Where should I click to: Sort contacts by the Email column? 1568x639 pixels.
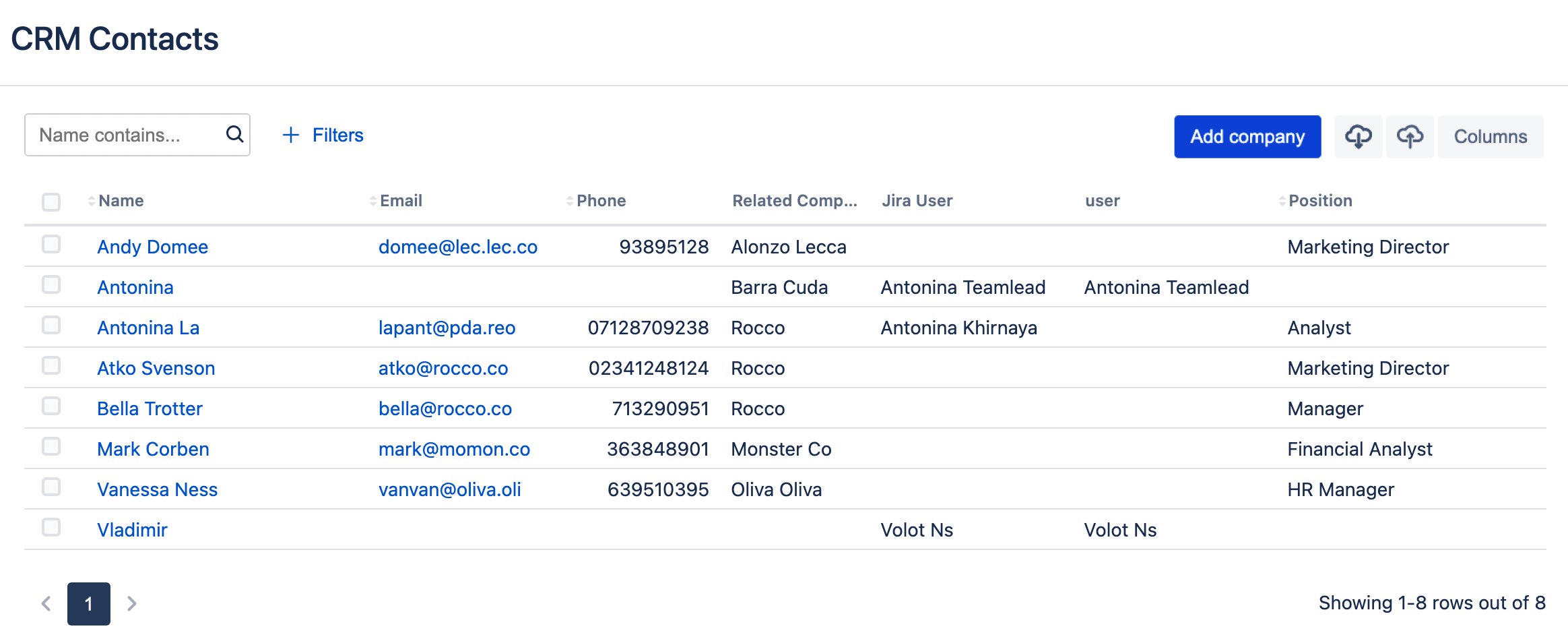coord(400,201)
